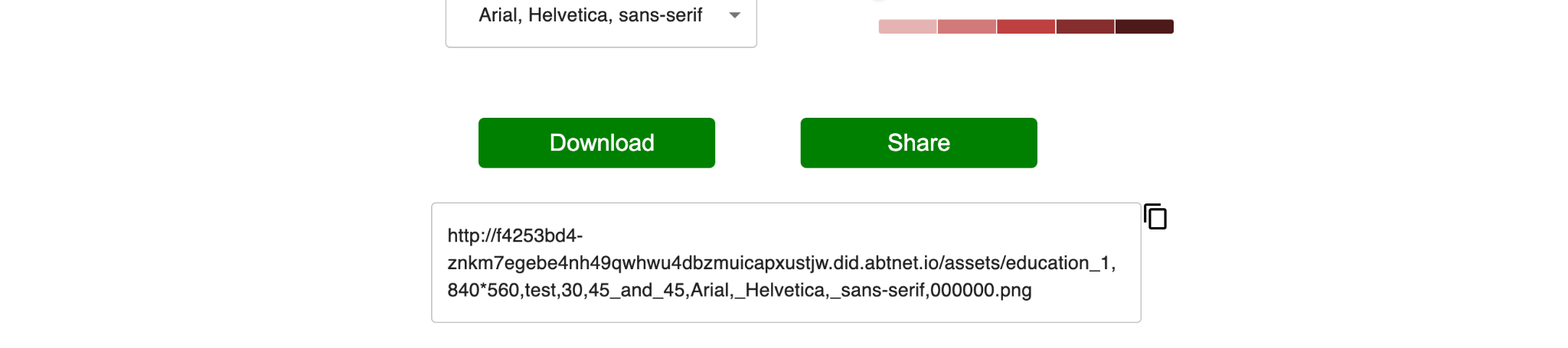
Task: Share the generated image link
Action: [919, 143]
